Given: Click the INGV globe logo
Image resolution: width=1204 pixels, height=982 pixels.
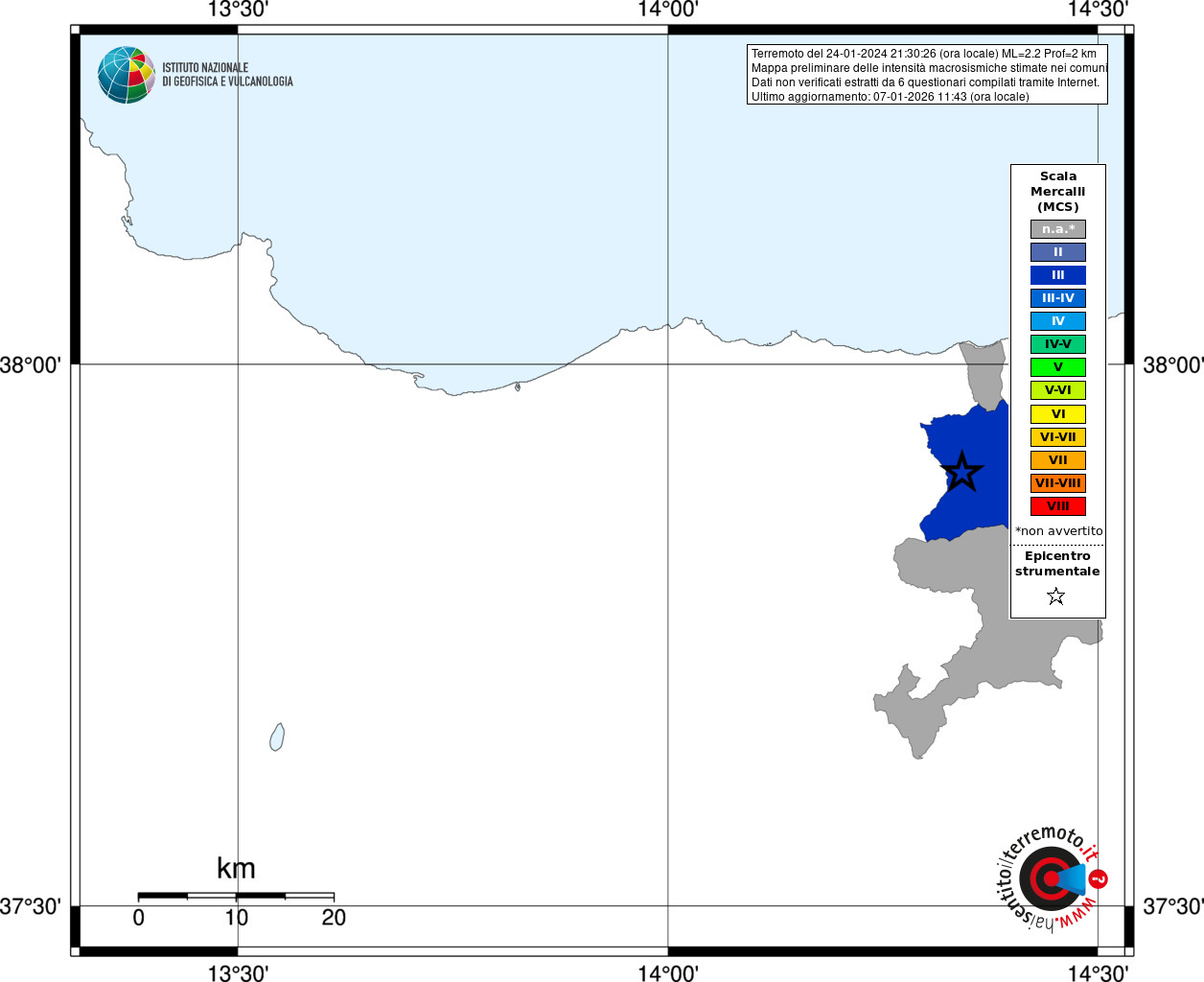Looking at the screenshot, I should click(127, 75).
